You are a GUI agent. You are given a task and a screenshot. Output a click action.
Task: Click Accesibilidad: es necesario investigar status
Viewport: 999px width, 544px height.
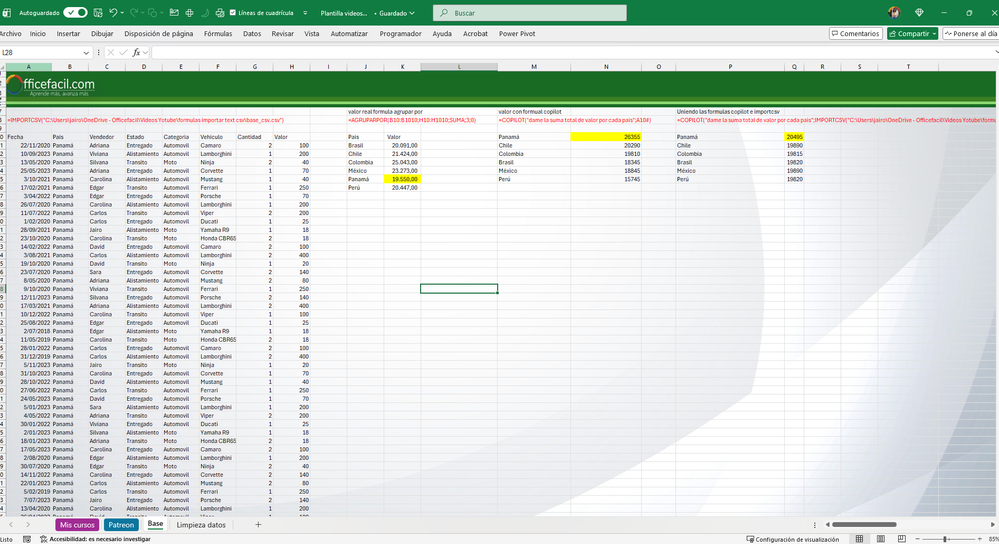coord(95,539)
